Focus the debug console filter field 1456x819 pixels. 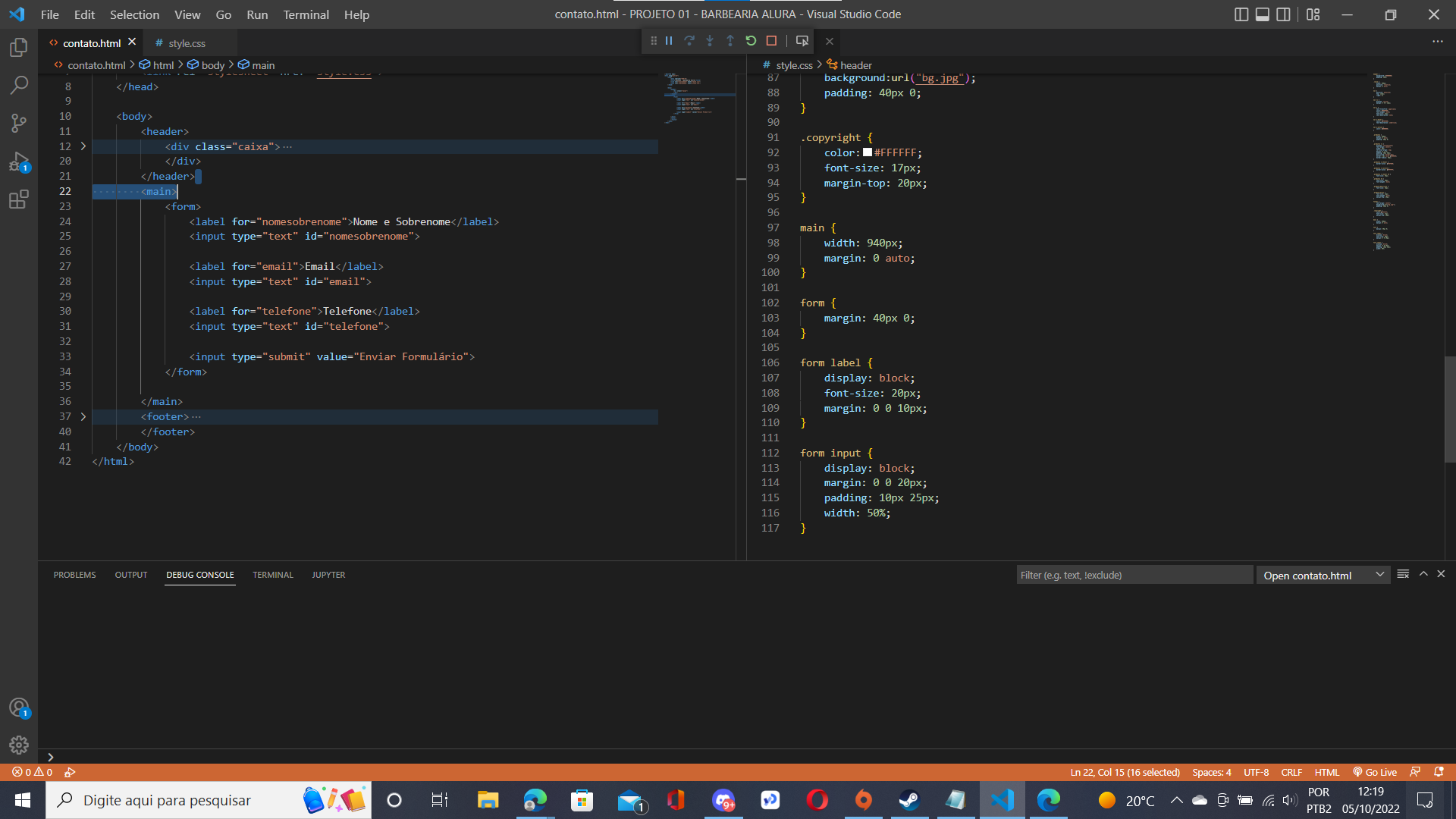coord(1134,575)
